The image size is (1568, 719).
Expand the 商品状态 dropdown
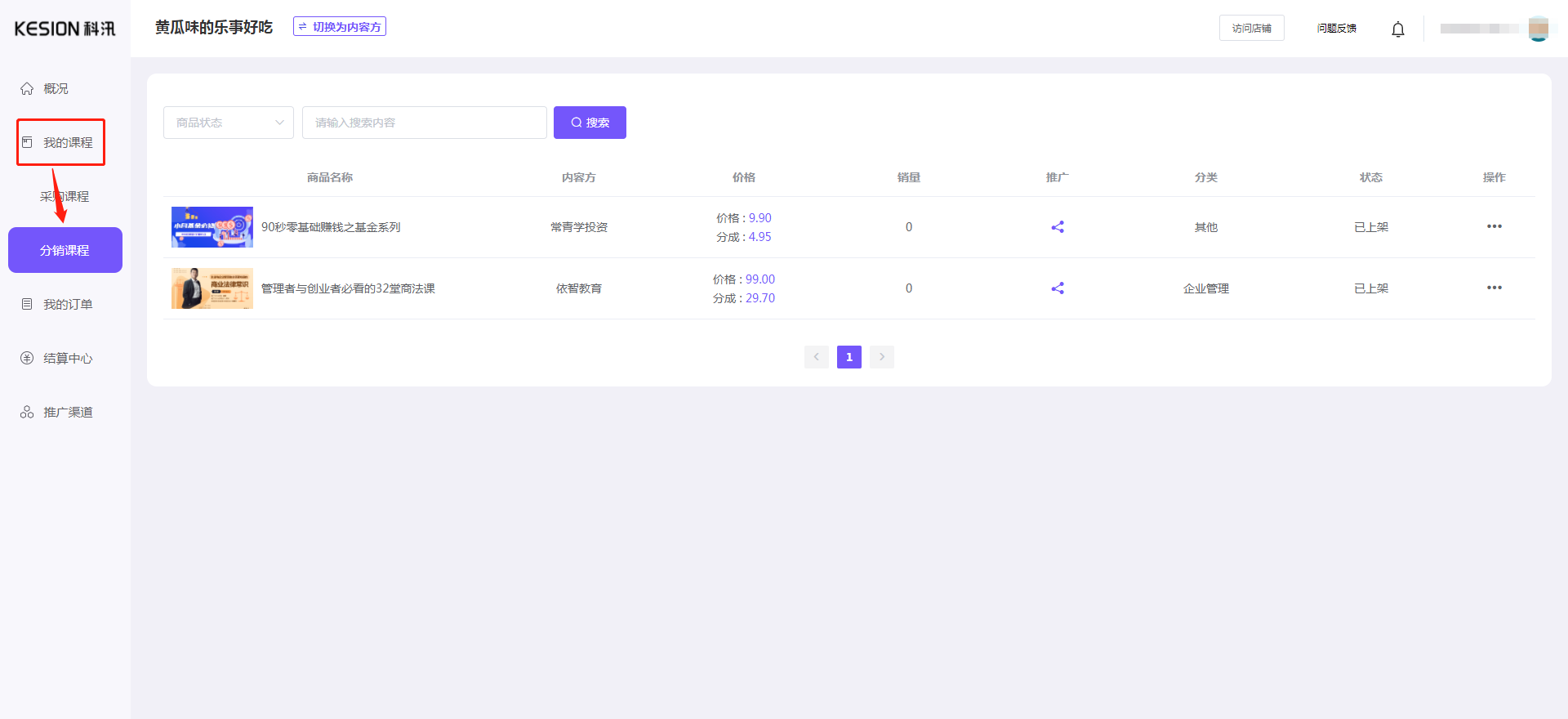228,123
